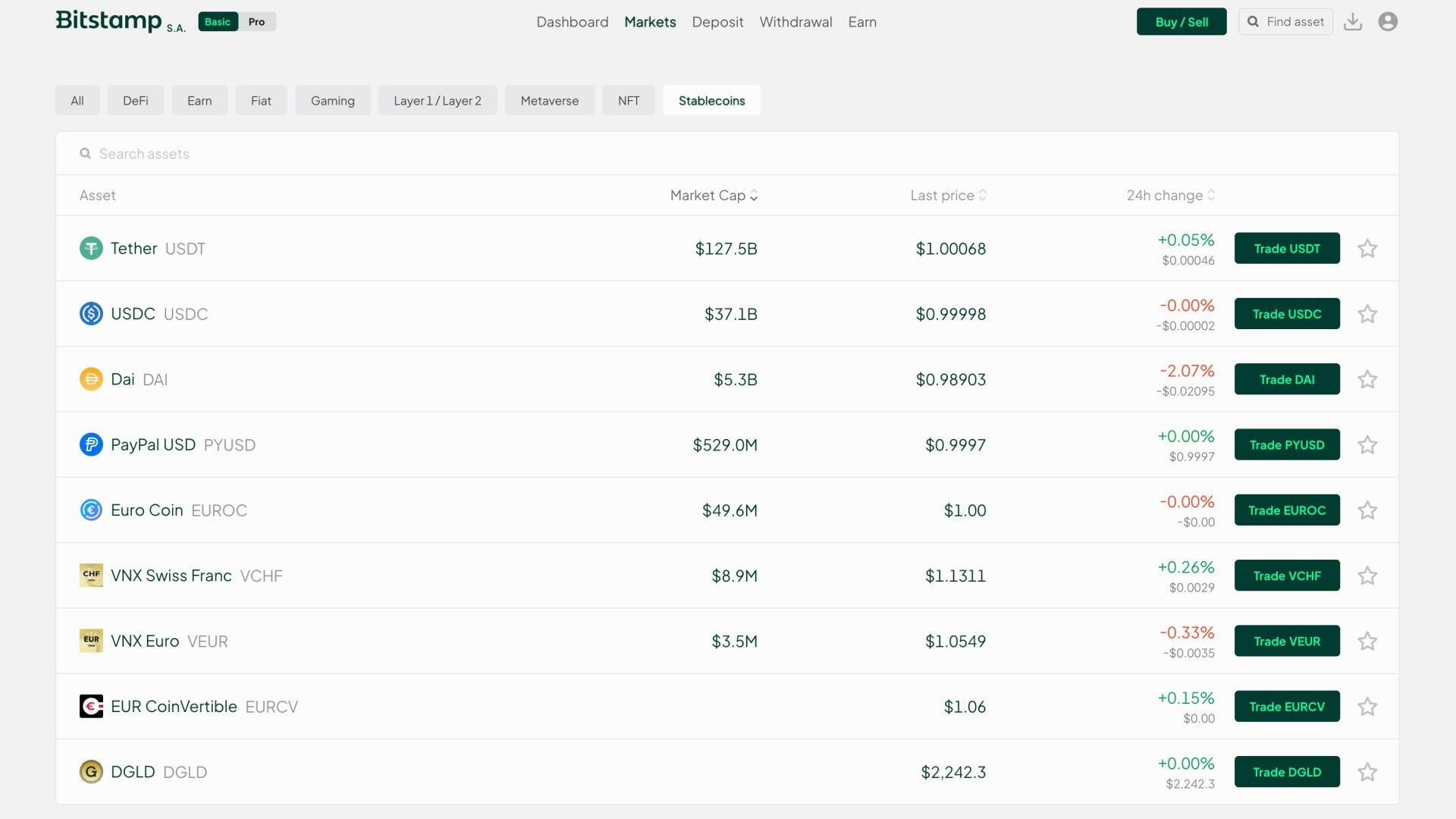Favorite Dai with the star

click(1367, 379)
